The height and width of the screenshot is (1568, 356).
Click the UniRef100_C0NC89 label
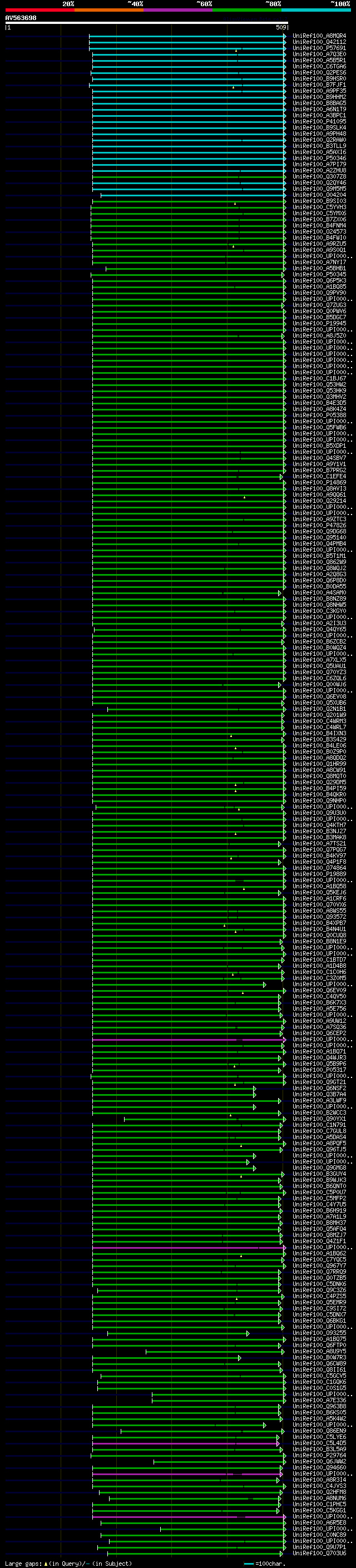[319, 1535]
